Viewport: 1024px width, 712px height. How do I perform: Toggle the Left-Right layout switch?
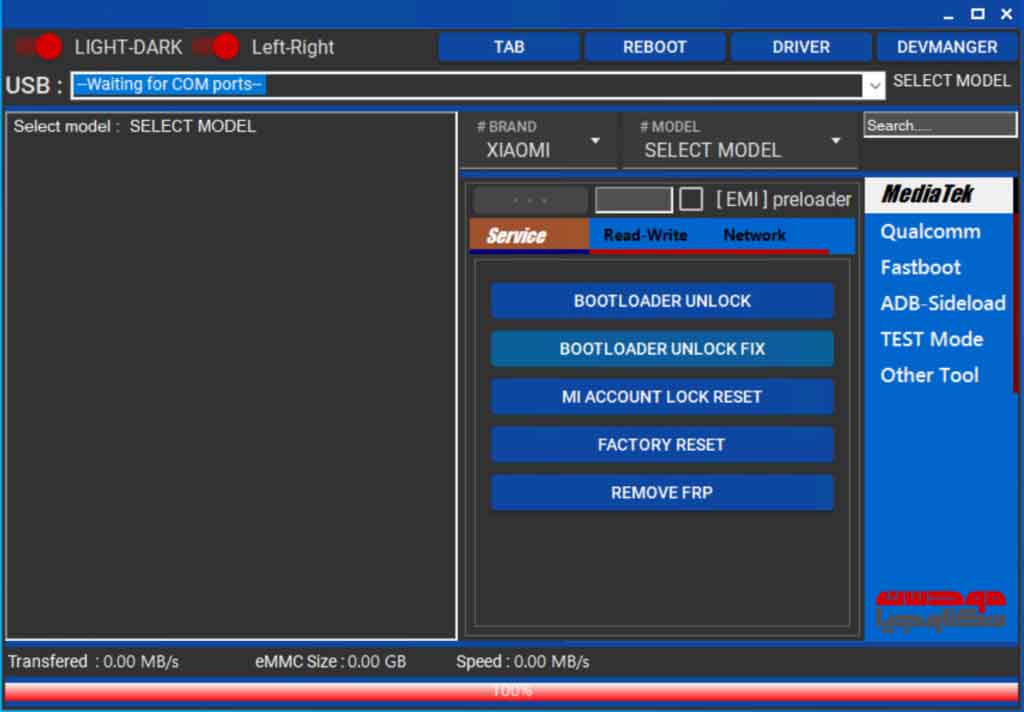click(217, 47)
